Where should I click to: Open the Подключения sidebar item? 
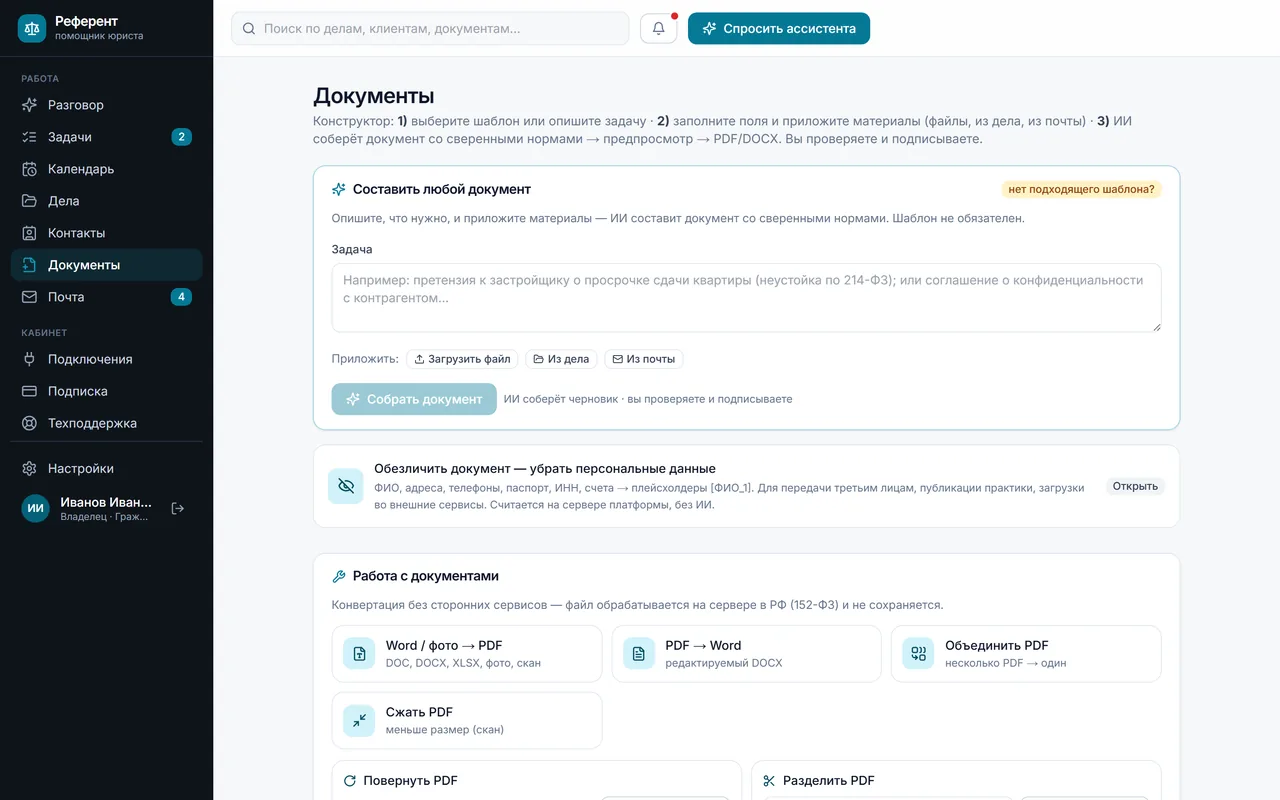pyautogui.click(x=106, y=359)
